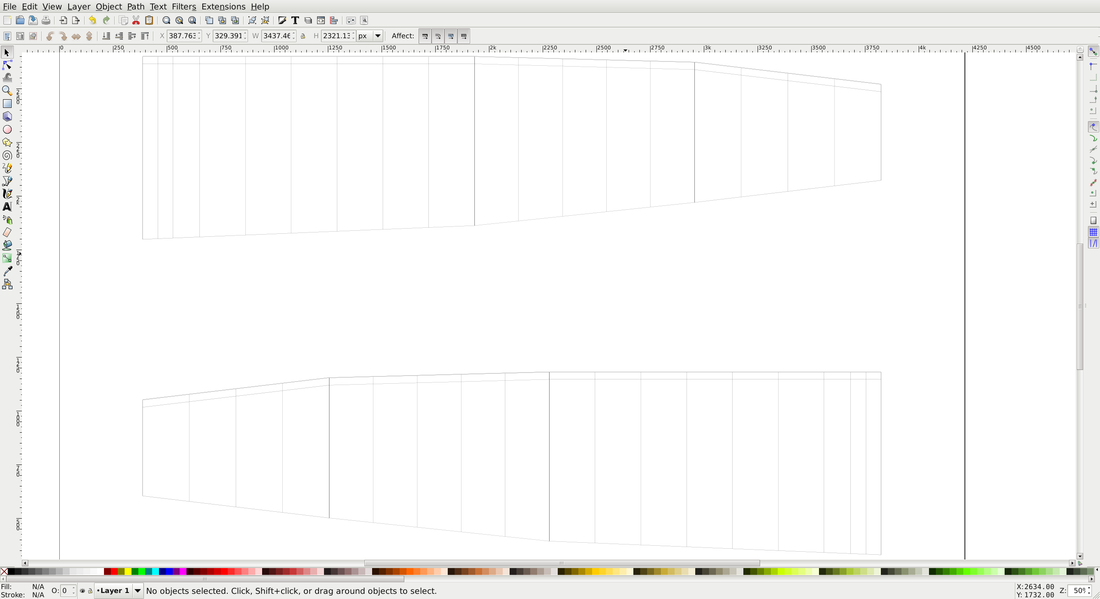Open the px units dropdown
1100x599 pixels.
click(x=369, y=36)
